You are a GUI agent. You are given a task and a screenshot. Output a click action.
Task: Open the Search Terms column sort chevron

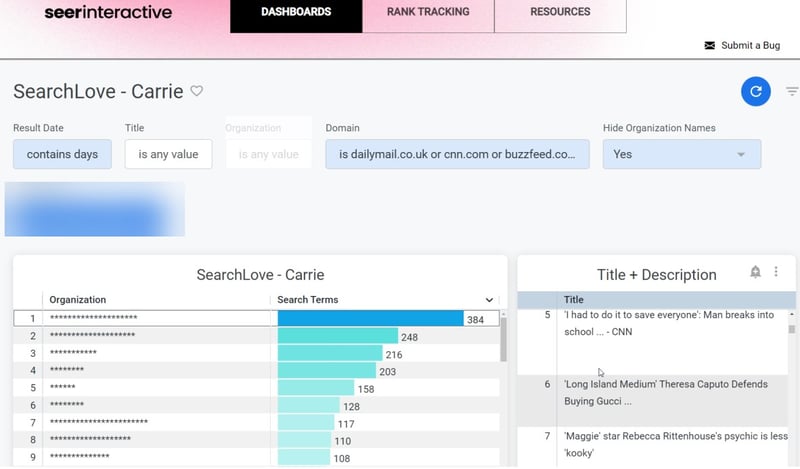pos(489,300)
